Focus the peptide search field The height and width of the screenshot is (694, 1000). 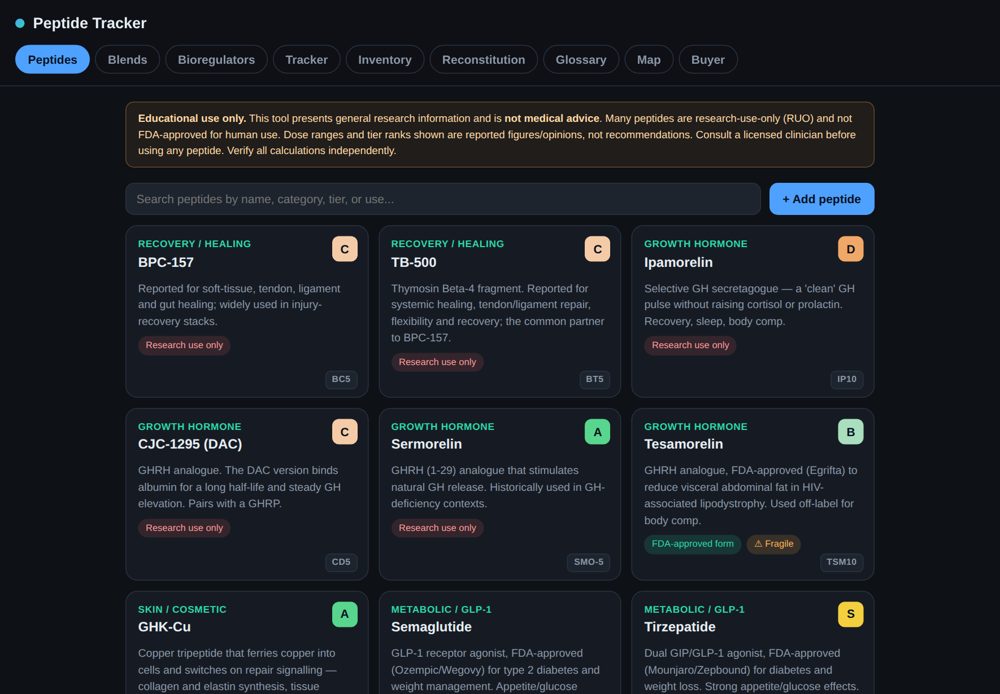pos(443,199)
